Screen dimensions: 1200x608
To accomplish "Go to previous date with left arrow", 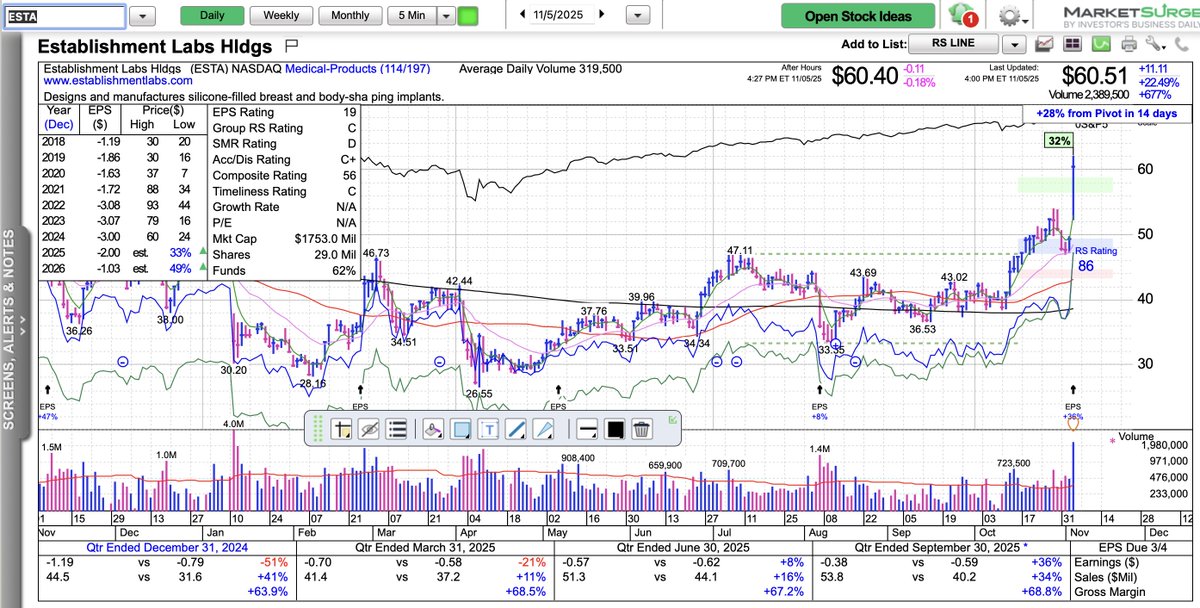I will pyautogui.click(x=522, y=14).
